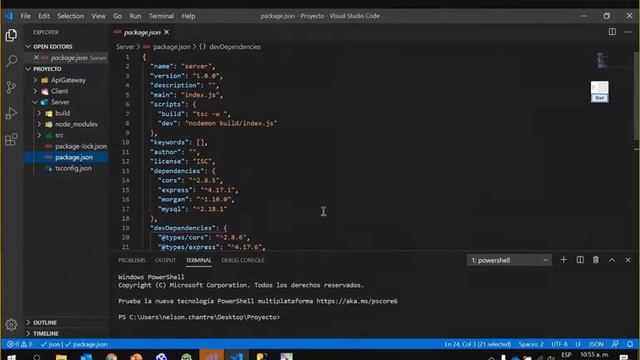Open the Explorer view in activity bar
The image size is (640, 360).
pos(11,36)
